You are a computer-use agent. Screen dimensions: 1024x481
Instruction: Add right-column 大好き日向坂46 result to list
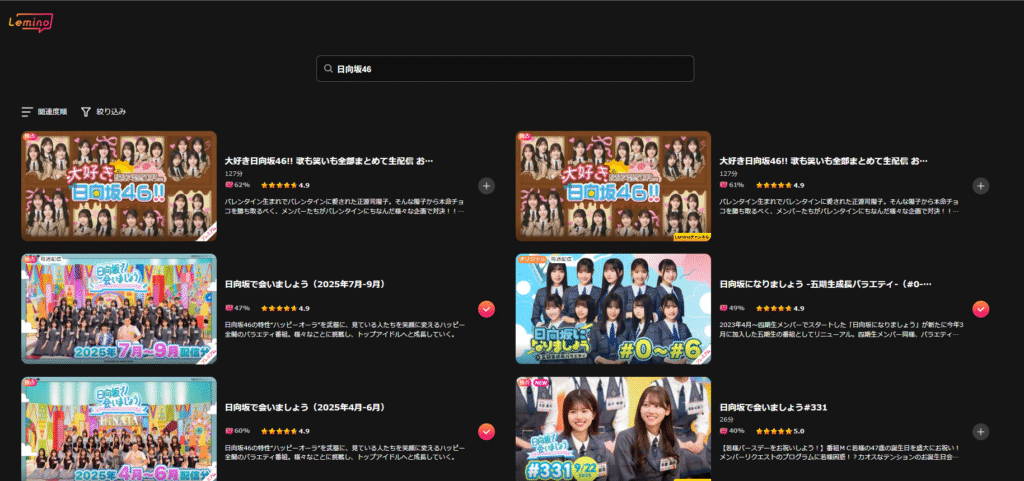tap(980, 185)
